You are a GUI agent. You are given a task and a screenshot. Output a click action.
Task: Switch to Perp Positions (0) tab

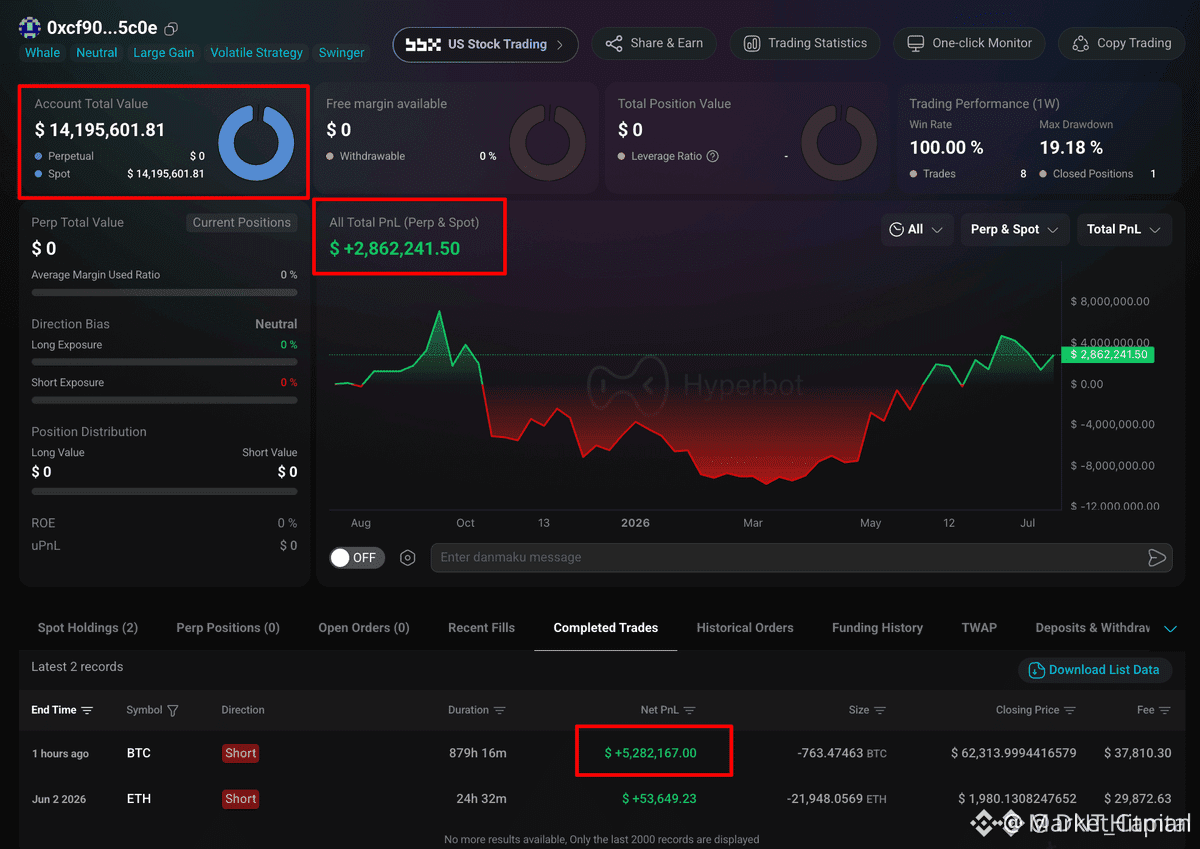tap(228, 628)
